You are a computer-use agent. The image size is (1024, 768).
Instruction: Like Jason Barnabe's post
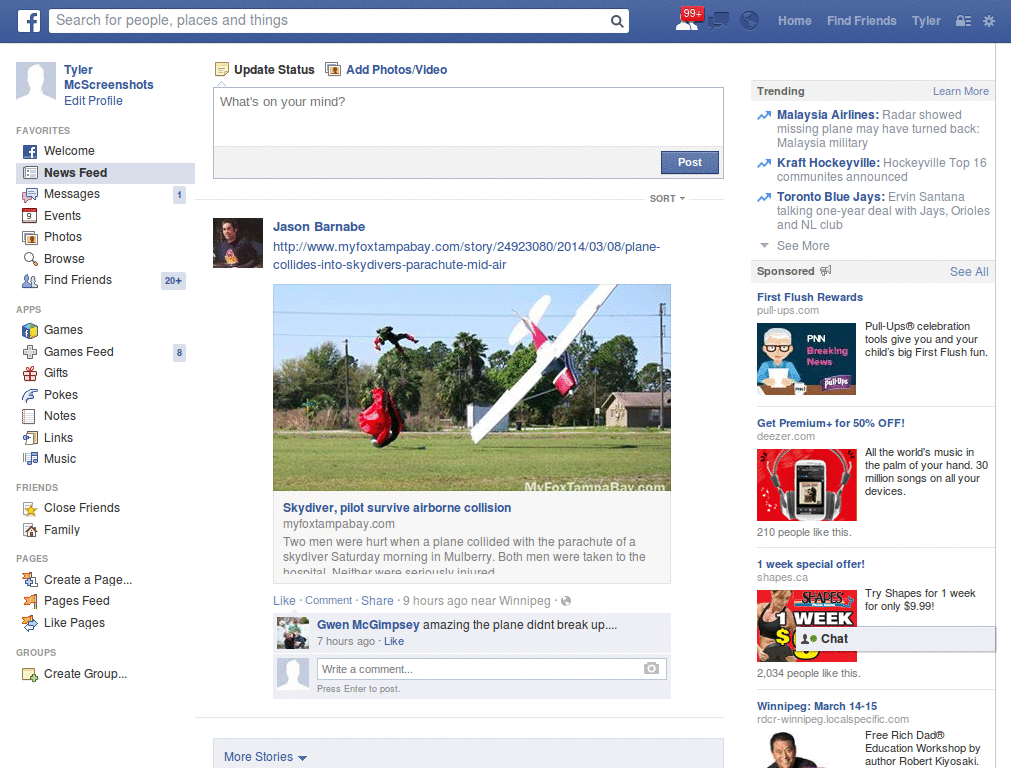tap(284, 601)
